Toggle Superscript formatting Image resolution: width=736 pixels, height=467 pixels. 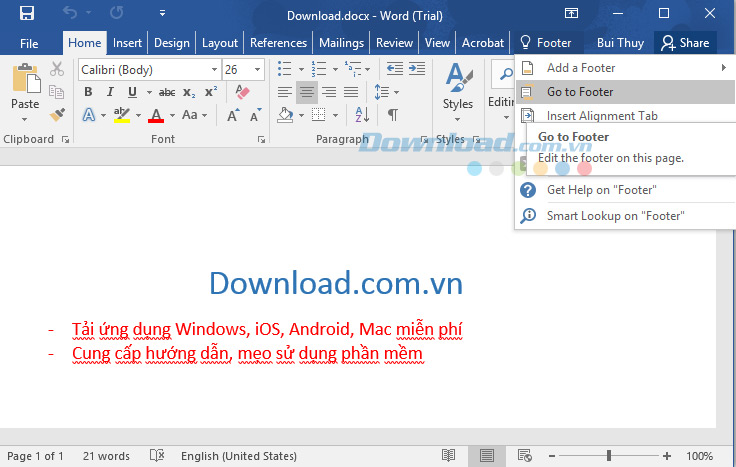[211, 92]
